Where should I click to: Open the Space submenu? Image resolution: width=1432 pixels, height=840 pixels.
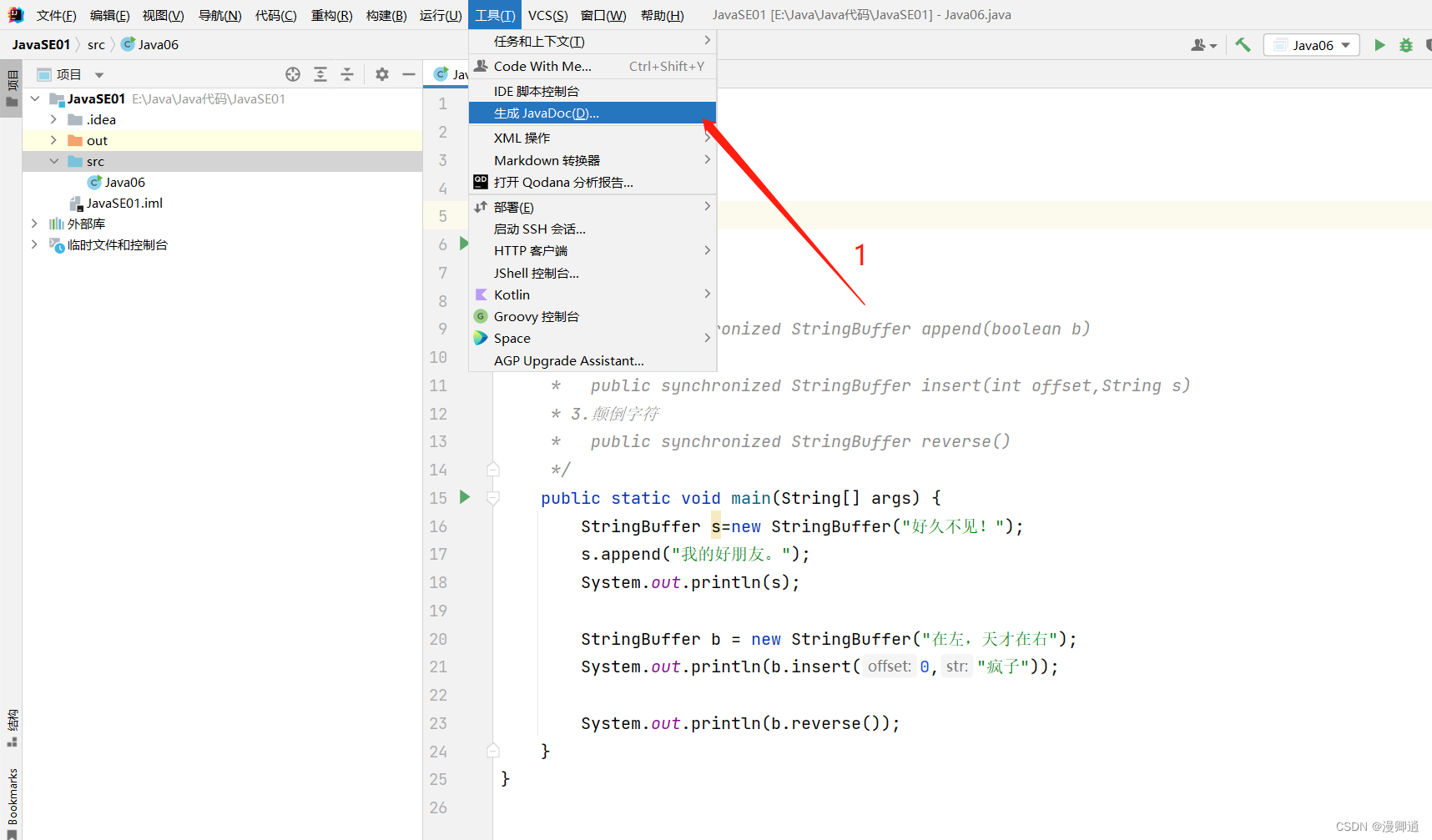point(592,338)
